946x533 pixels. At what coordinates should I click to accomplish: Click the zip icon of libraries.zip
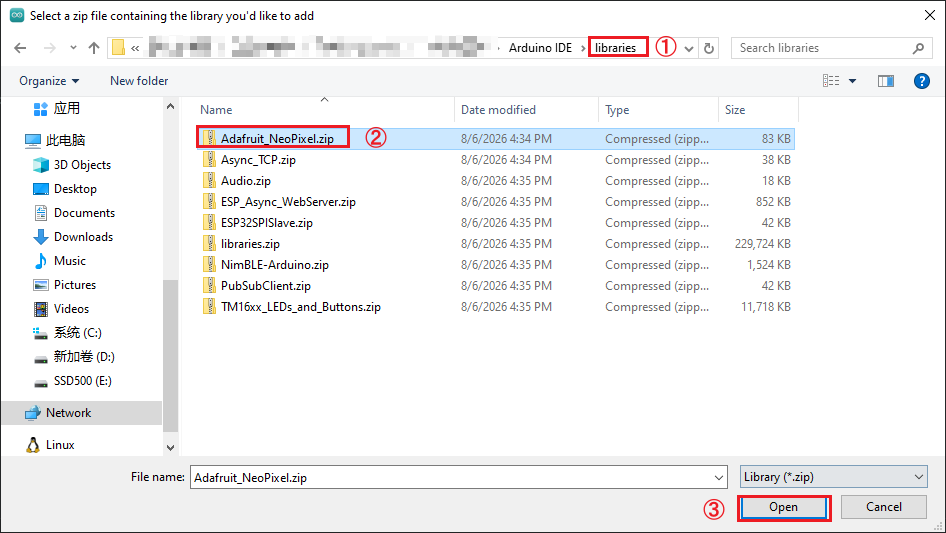tap(209, 243)
